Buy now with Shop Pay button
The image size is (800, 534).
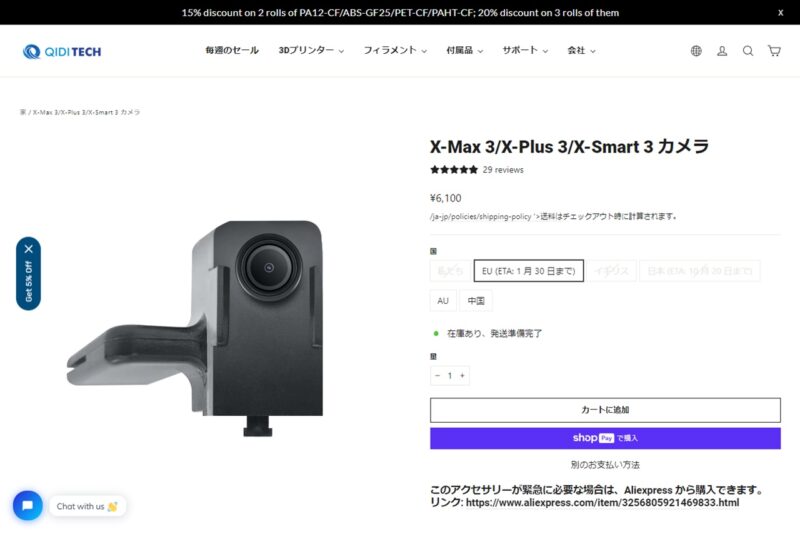605,438
